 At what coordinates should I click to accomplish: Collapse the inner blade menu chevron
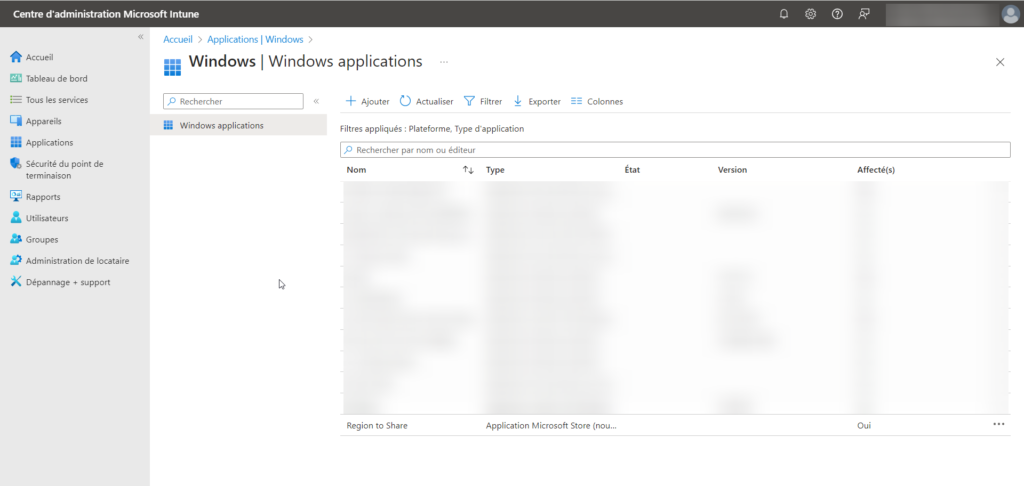pyautogui.click(x=316, y=101)
